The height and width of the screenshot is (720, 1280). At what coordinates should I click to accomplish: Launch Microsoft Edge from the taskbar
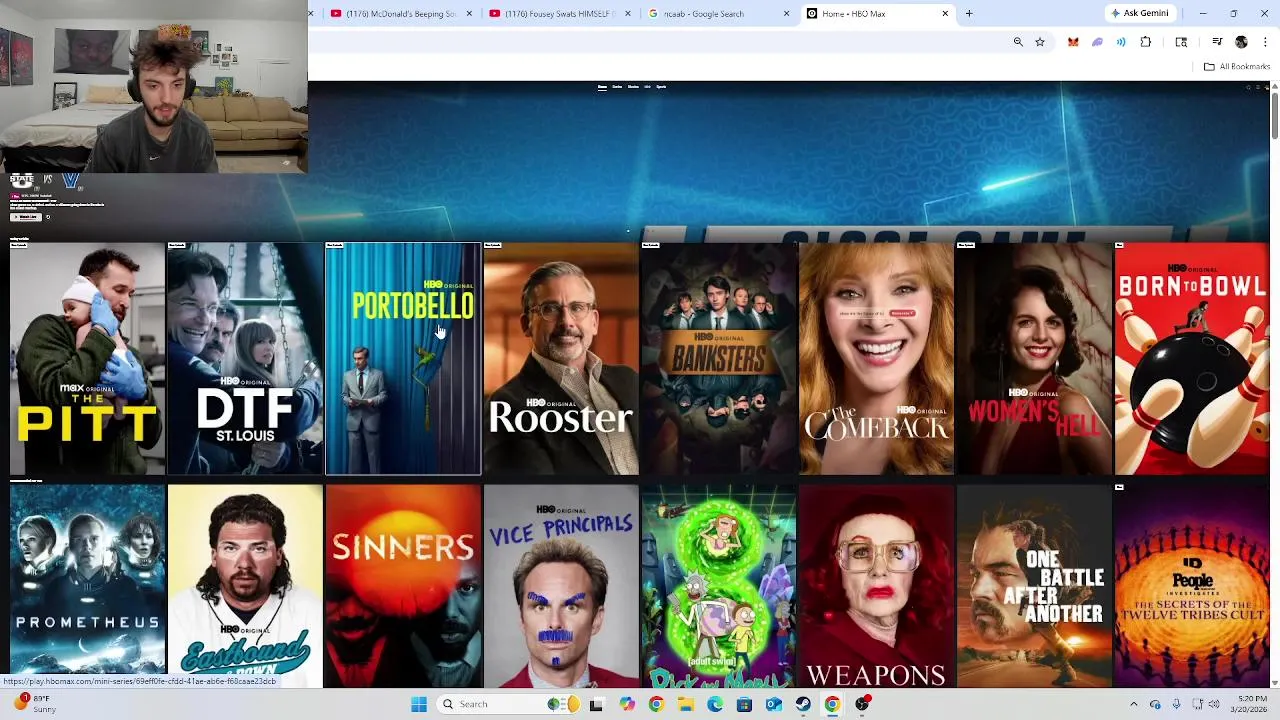[715, 704]
